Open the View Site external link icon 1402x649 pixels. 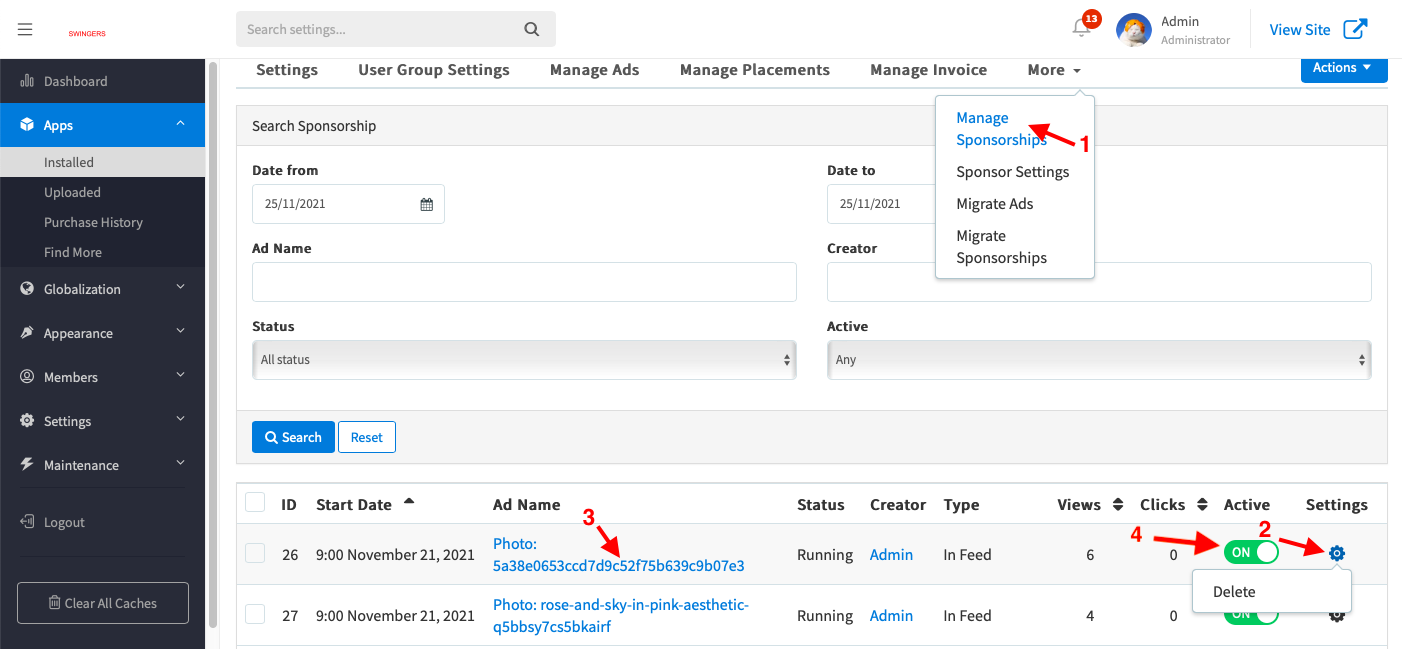click(x=1355, y=29)
